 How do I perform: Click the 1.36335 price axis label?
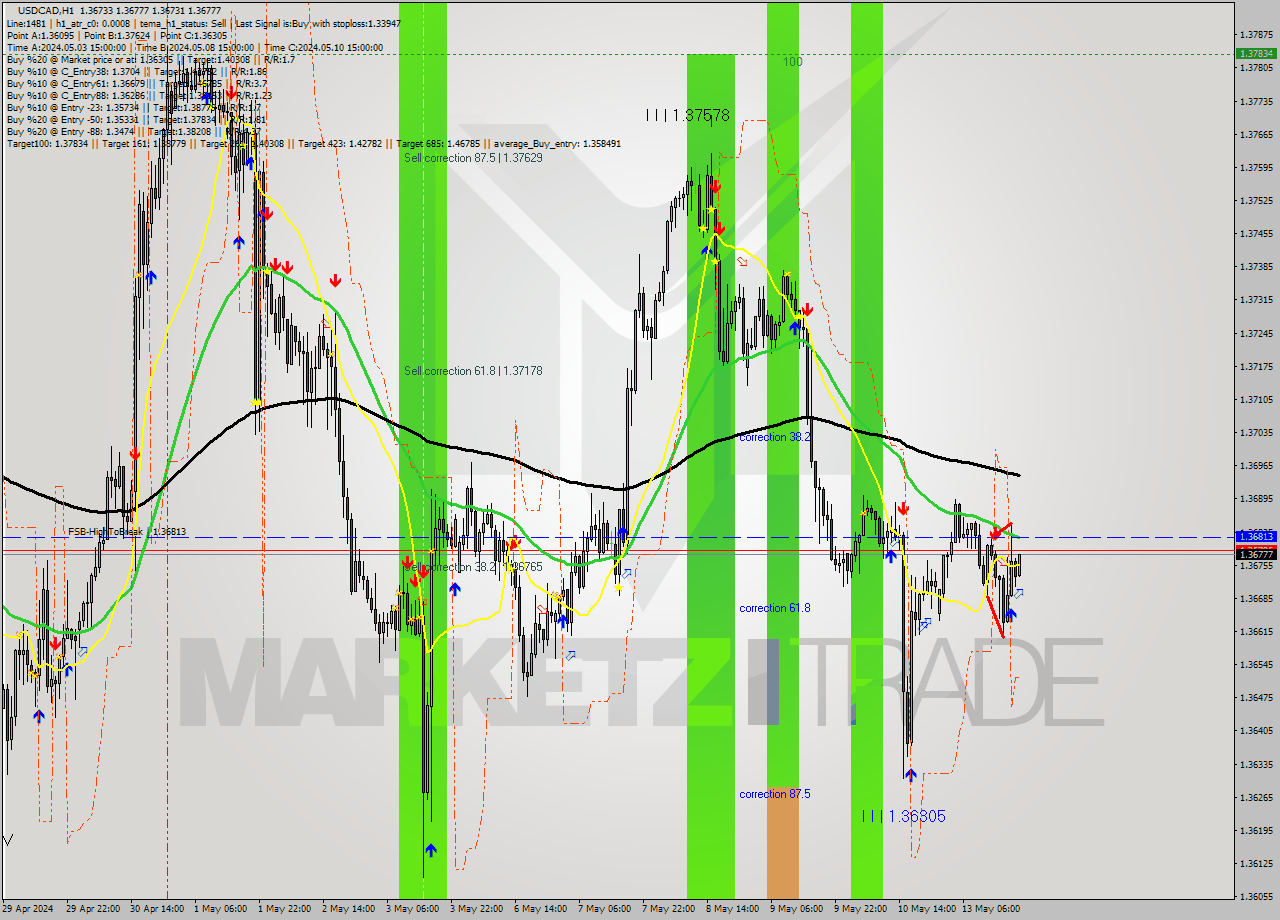click(x=1255, y=764)
